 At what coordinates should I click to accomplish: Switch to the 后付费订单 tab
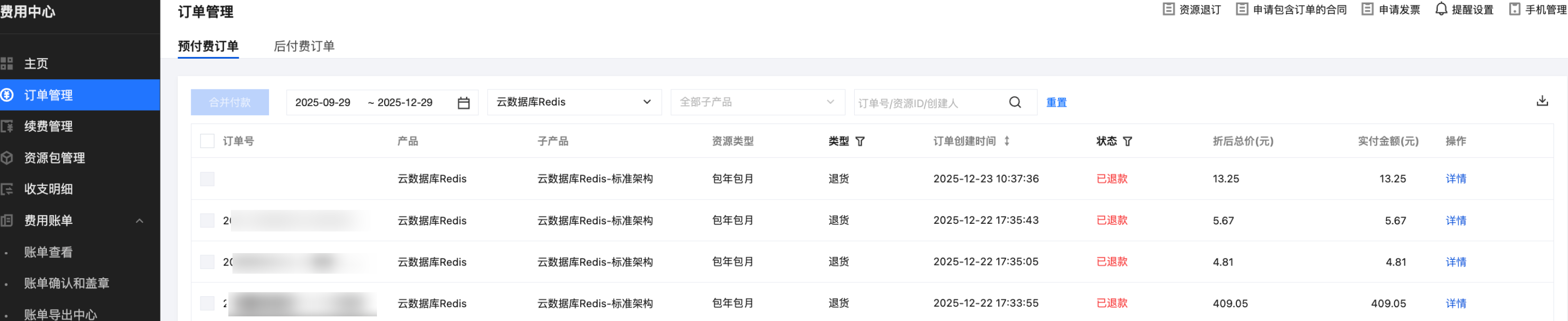[x=304, y=46]
